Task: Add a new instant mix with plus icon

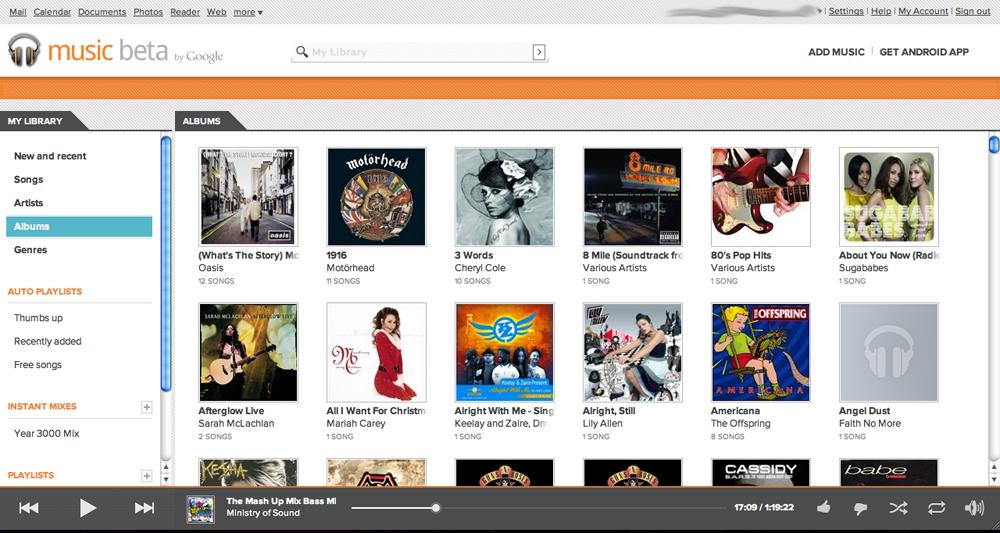Action: pos(147,407)
